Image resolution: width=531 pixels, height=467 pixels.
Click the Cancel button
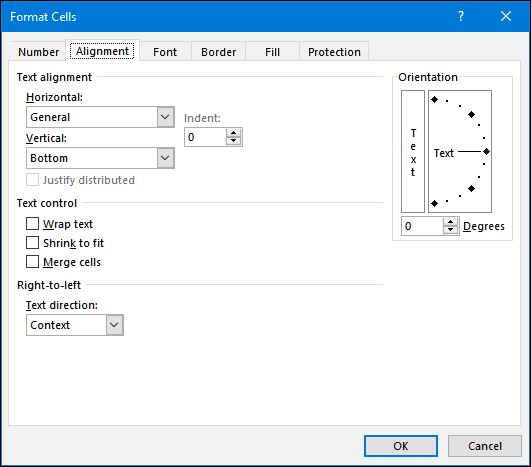pos(485,446)
